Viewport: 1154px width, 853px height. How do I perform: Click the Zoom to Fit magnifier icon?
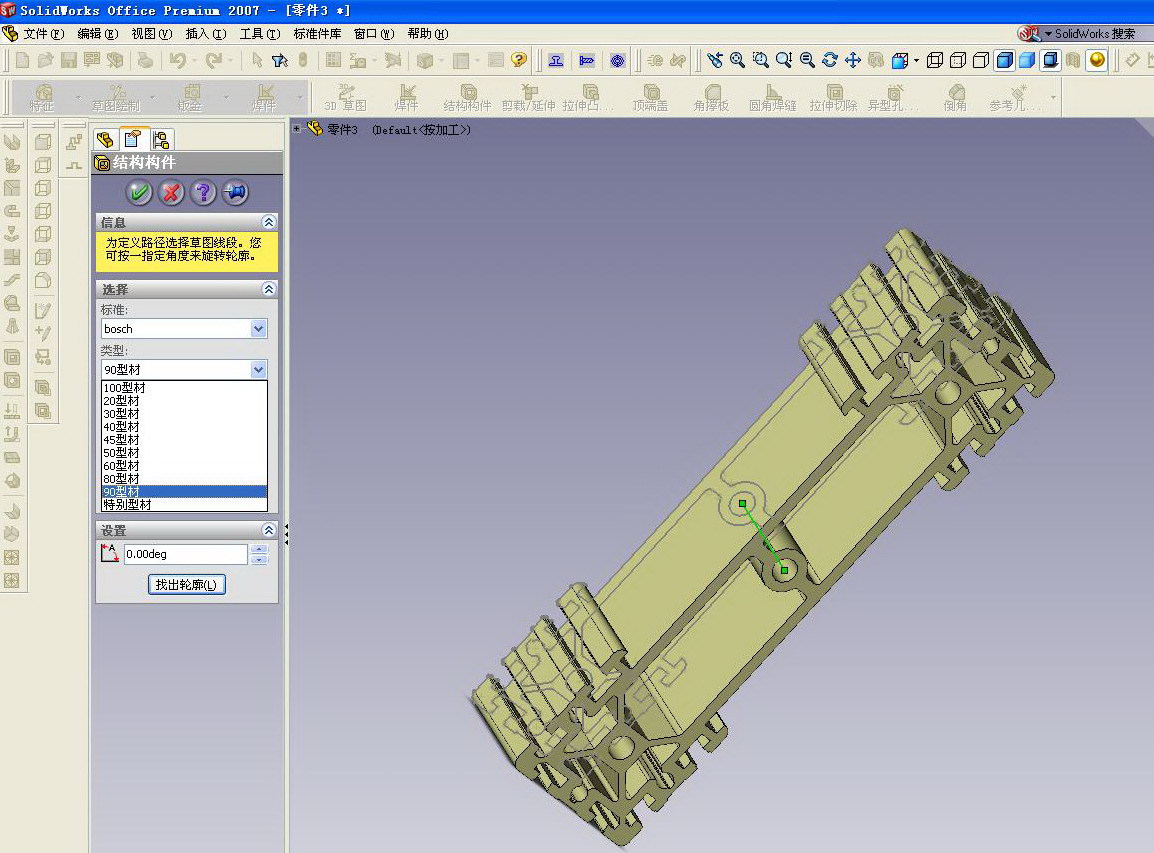tap(737, 60)
